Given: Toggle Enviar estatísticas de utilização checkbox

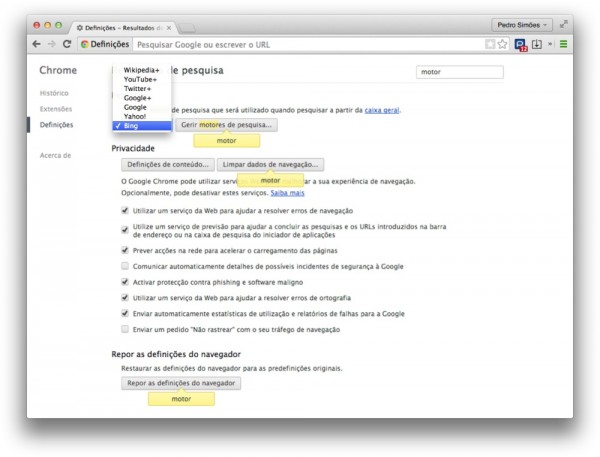Looking at the screenshot, I should click(x=125, y=313).
